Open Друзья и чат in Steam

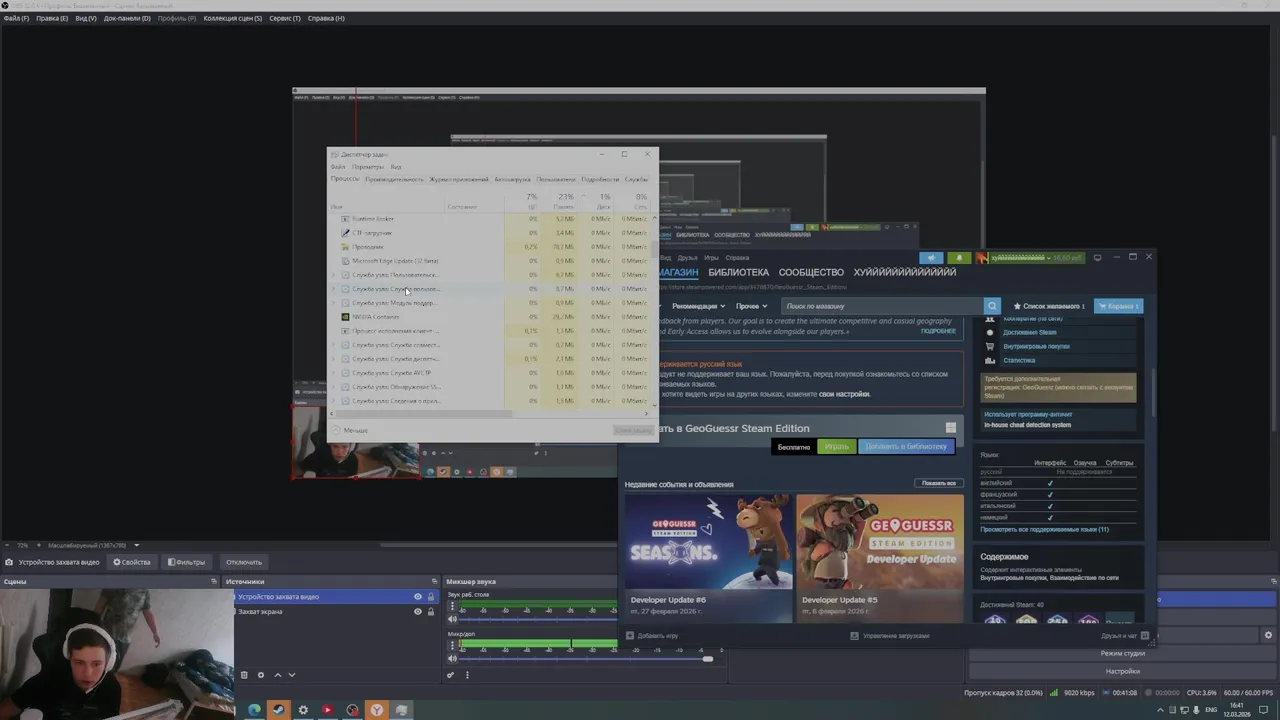[x=1124, y=635]
